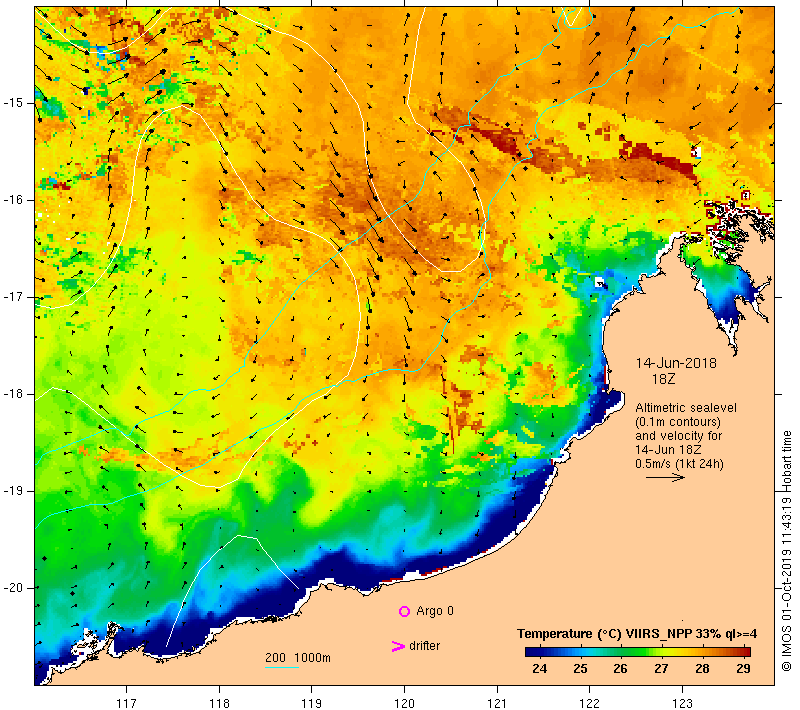Click longitude axis label 118

click(219, 703)
